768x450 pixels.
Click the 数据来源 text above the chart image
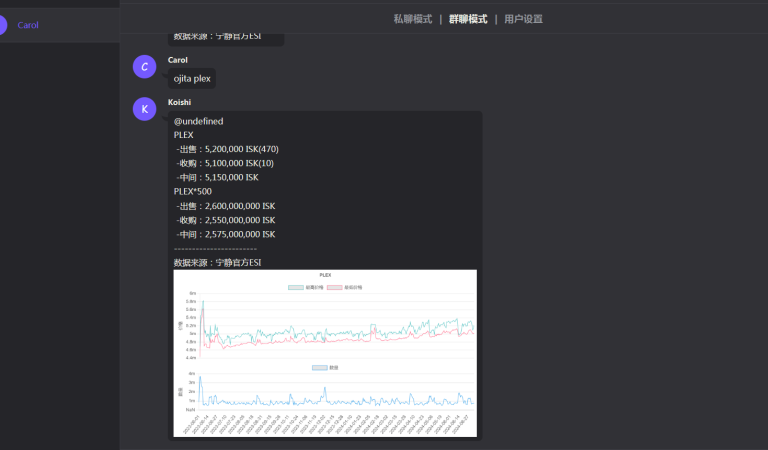217,262
